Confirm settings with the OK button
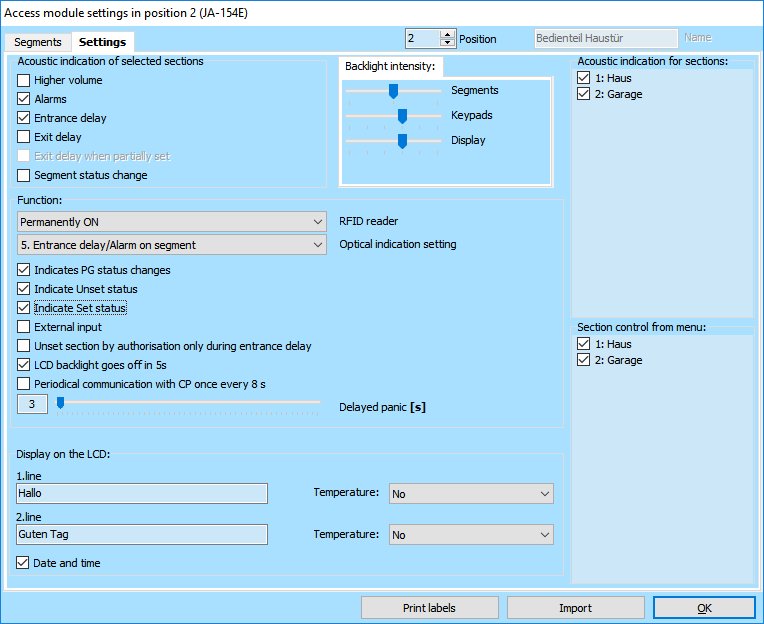This screenshot has width=764, height=624. click(704, 608)
